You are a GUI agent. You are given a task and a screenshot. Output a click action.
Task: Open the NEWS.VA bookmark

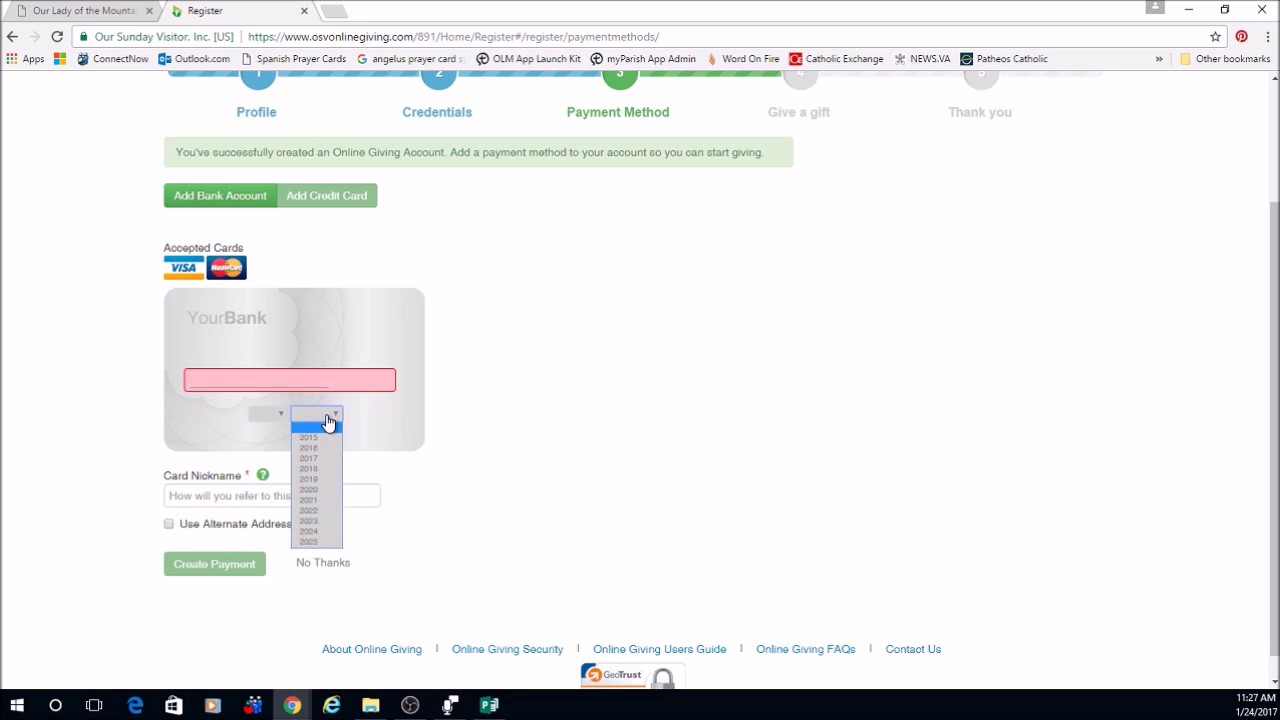(922, 59)
